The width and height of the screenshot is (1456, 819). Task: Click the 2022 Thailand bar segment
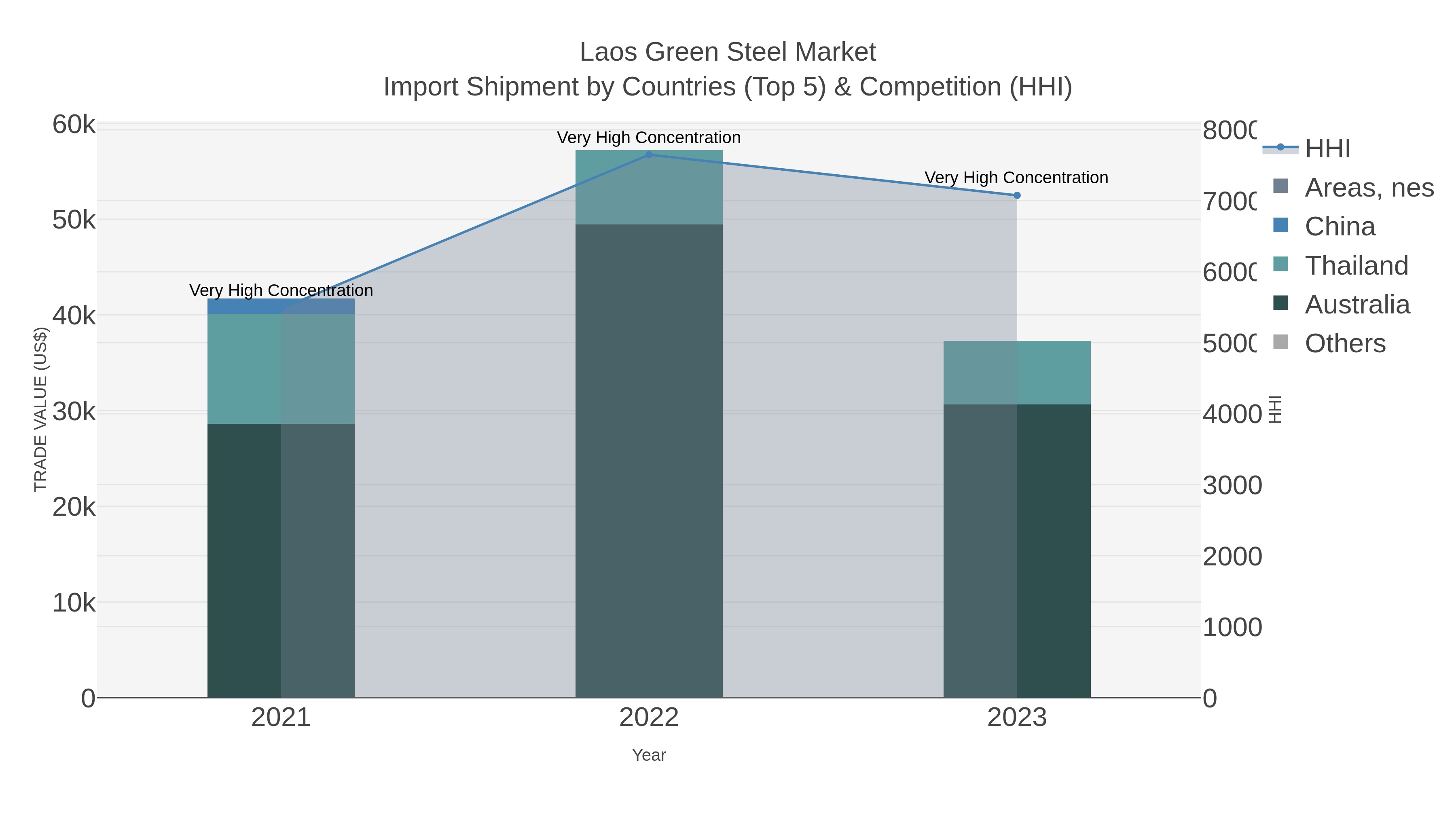coord(649,187)
